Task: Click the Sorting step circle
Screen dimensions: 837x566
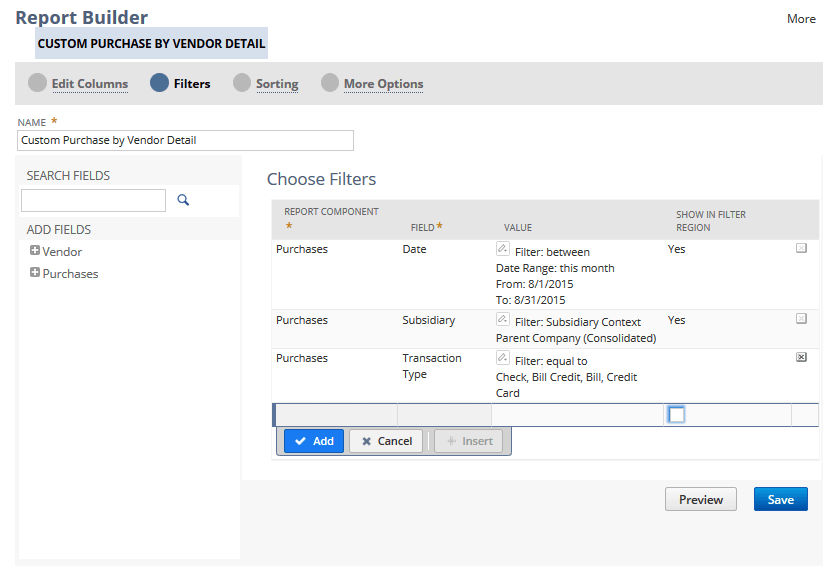Action: click(x=242, y=83)
